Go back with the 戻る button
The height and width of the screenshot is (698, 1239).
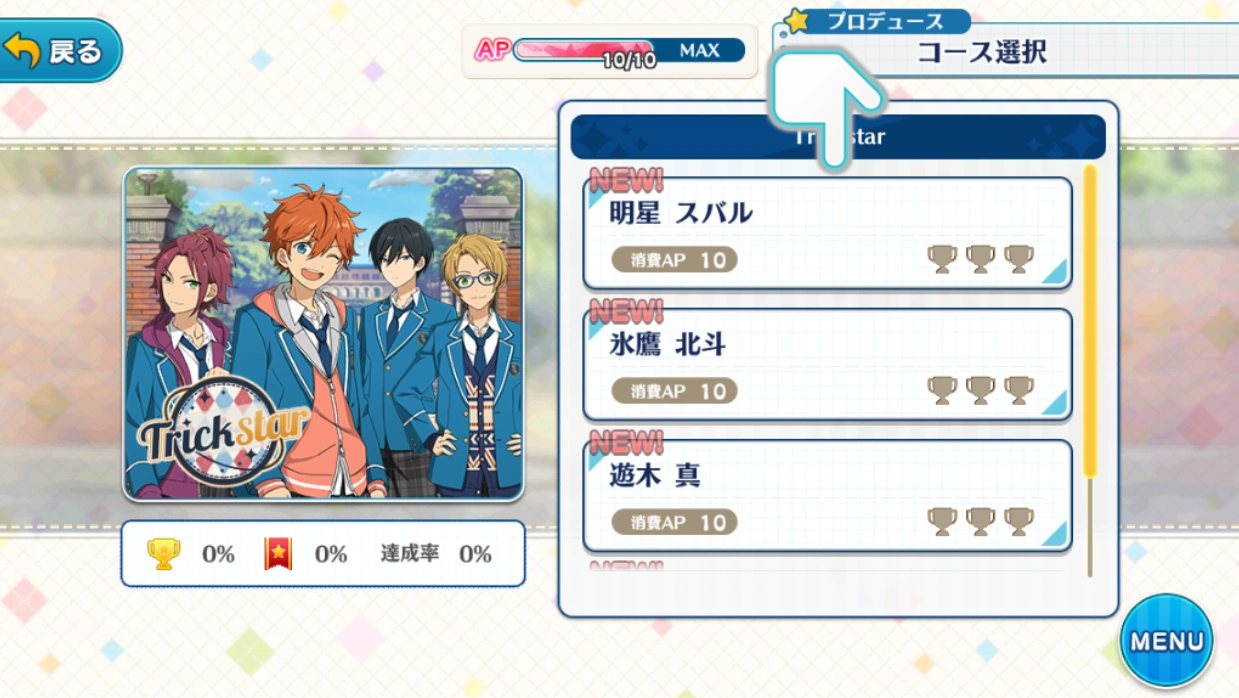60,50
